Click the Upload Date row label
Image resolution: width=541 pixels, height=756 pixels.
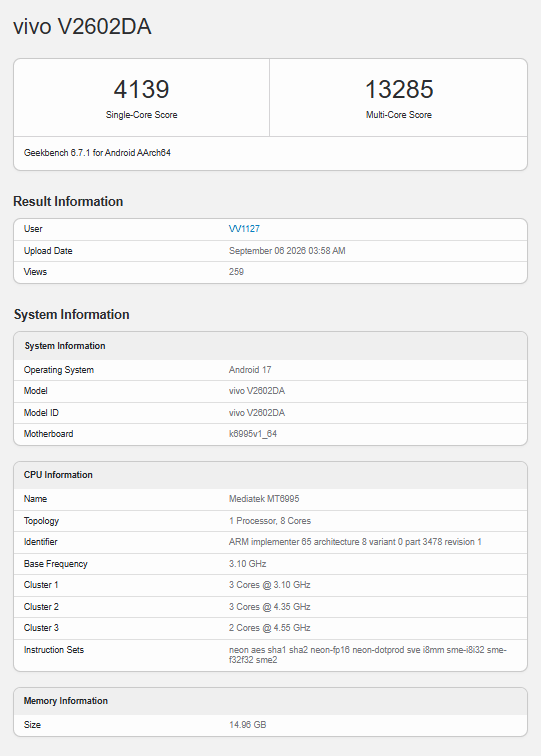point(48,251)
